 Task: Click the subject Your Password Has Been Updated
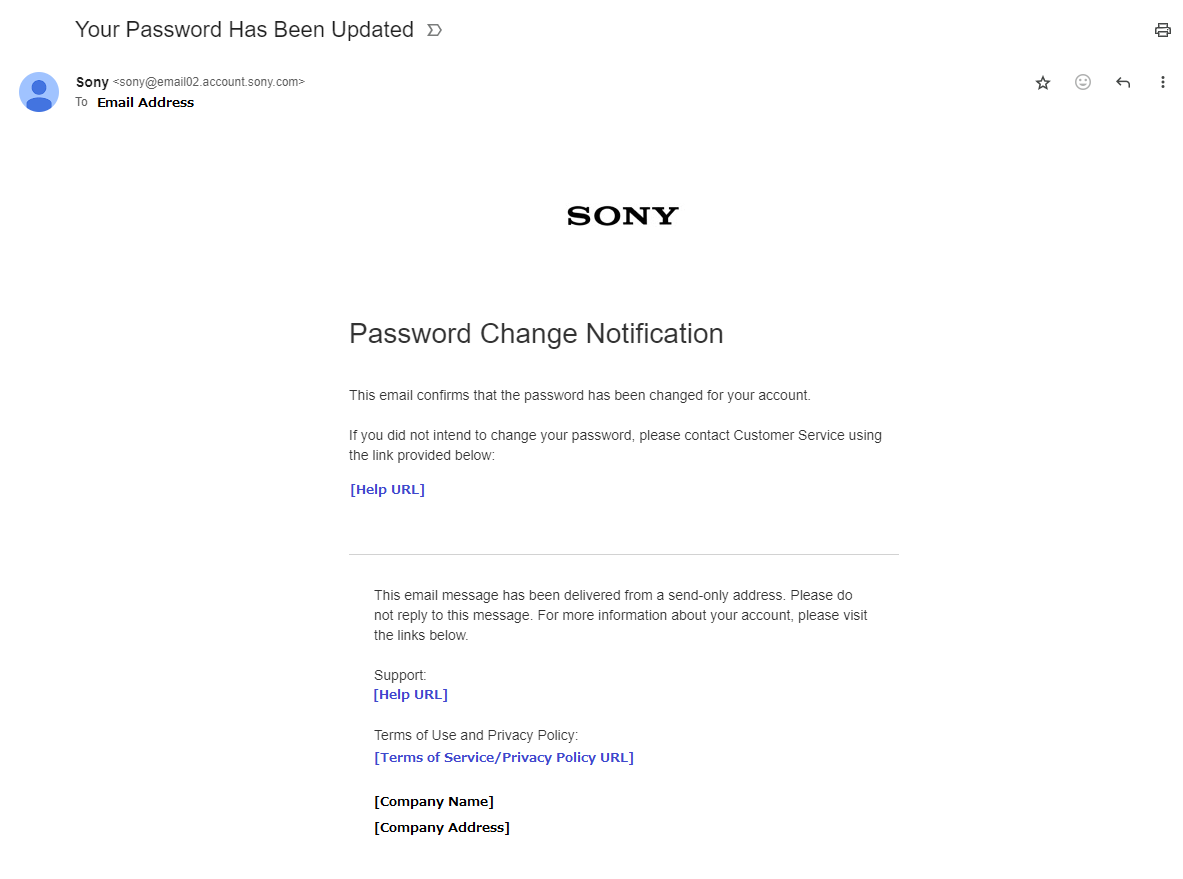[244, 30]
